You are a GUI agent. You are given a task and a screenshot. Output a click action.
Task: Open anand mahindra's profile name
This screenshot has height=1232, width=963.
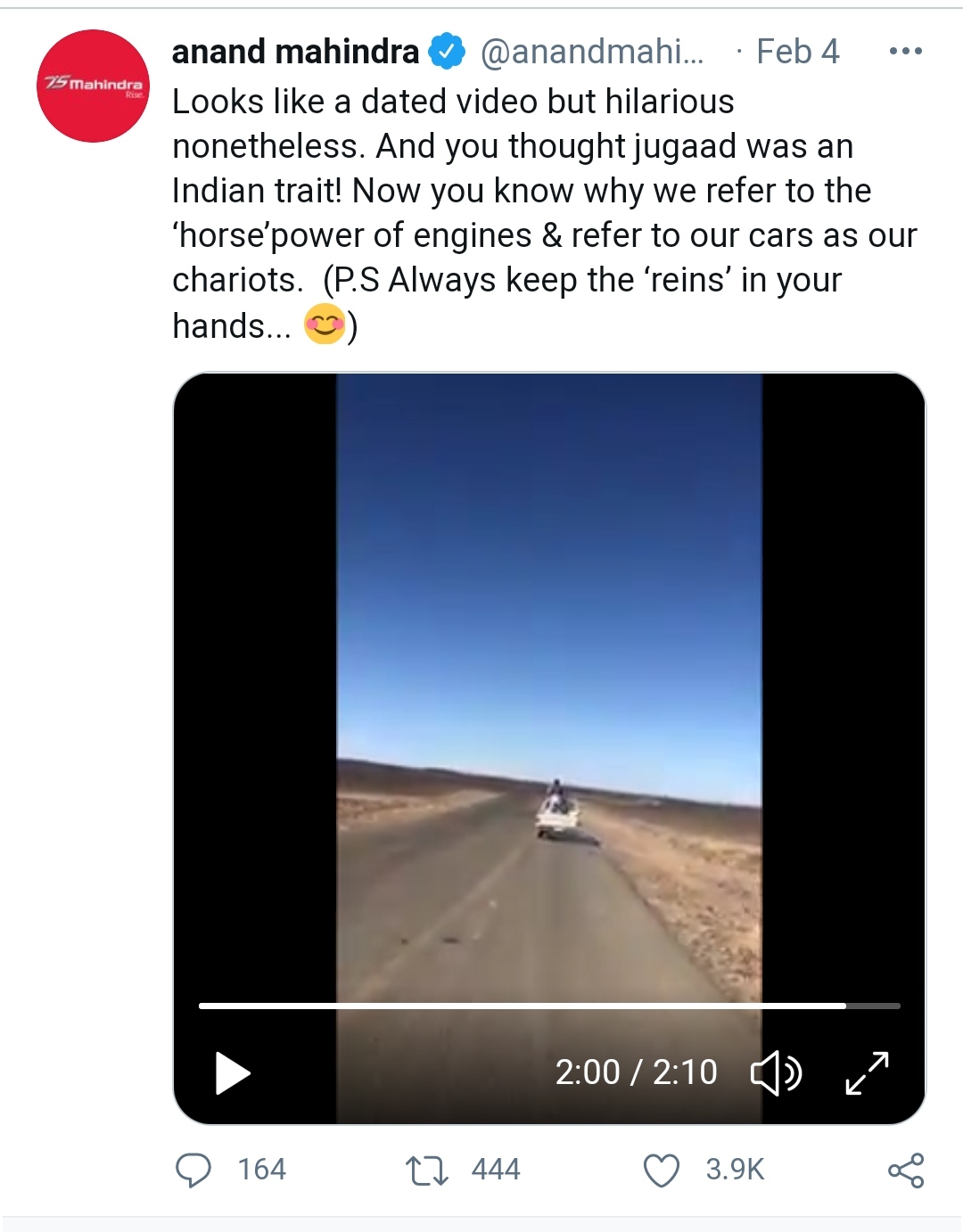click(295, 52)
